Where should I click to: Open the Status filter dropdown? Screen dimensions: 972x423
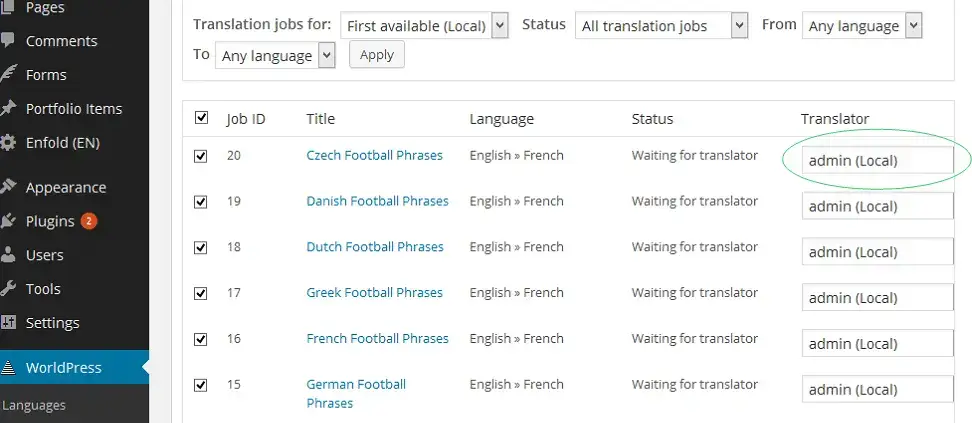(661, 25)
